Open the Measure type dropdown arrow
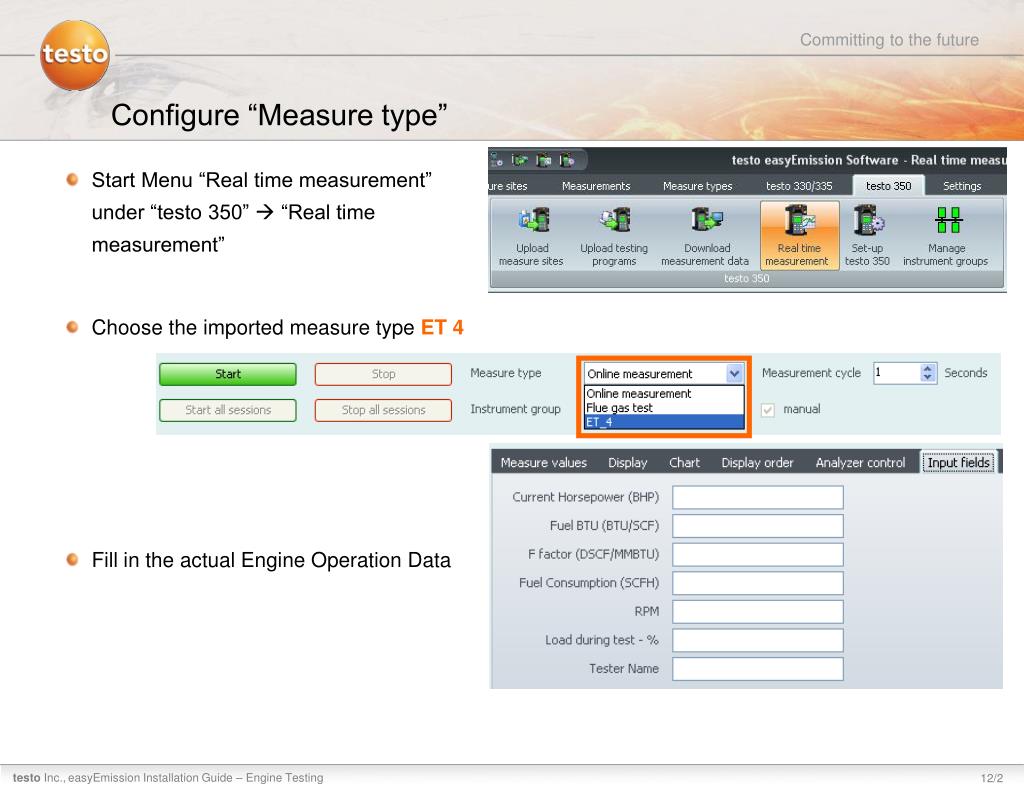Image resolution: width=1024 pixels, height=791 pixels. coord(735,374)
